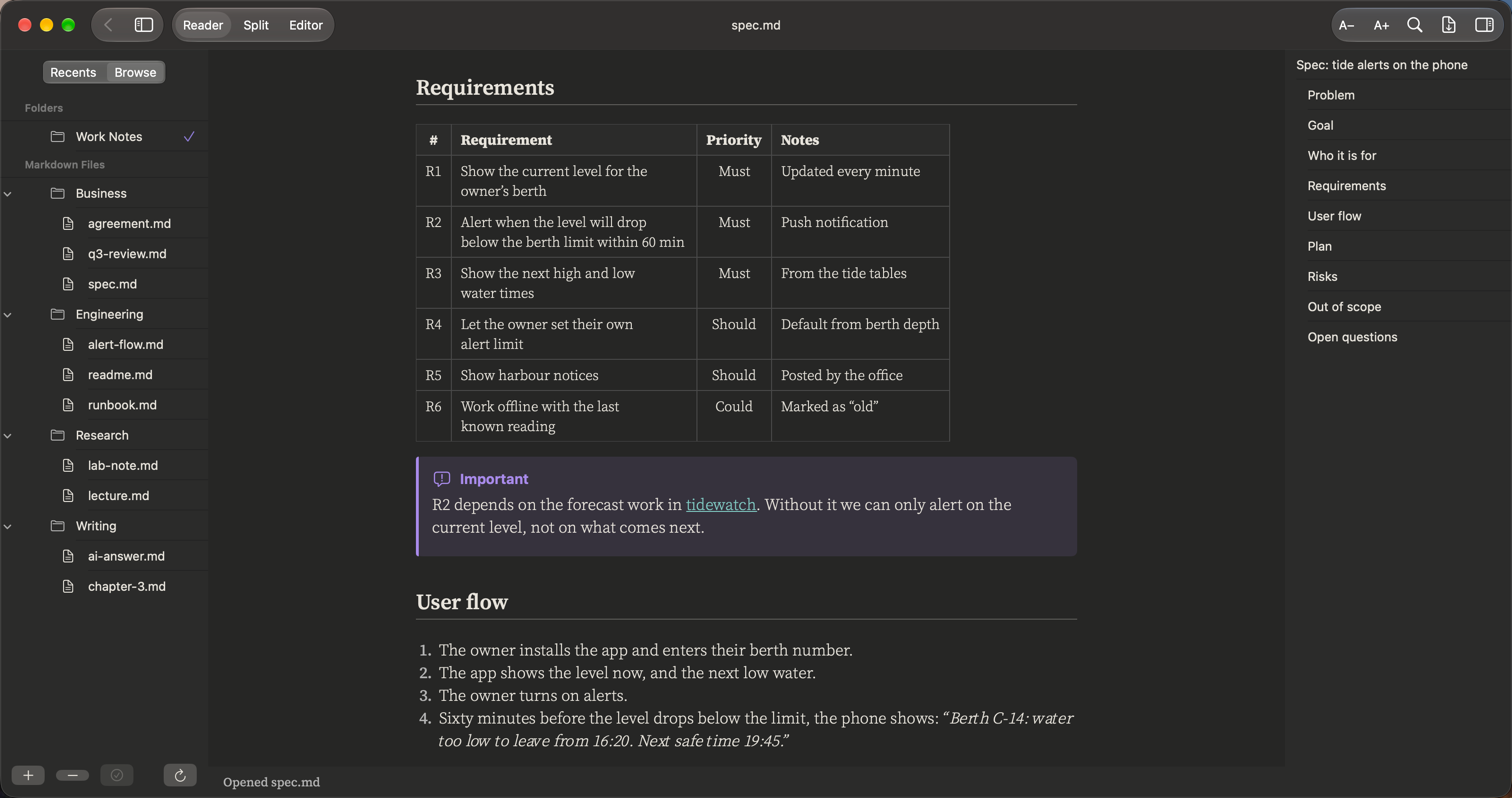Collapse the Research folder
Screen dimensions: 1512x798
[x=8, y=436]
